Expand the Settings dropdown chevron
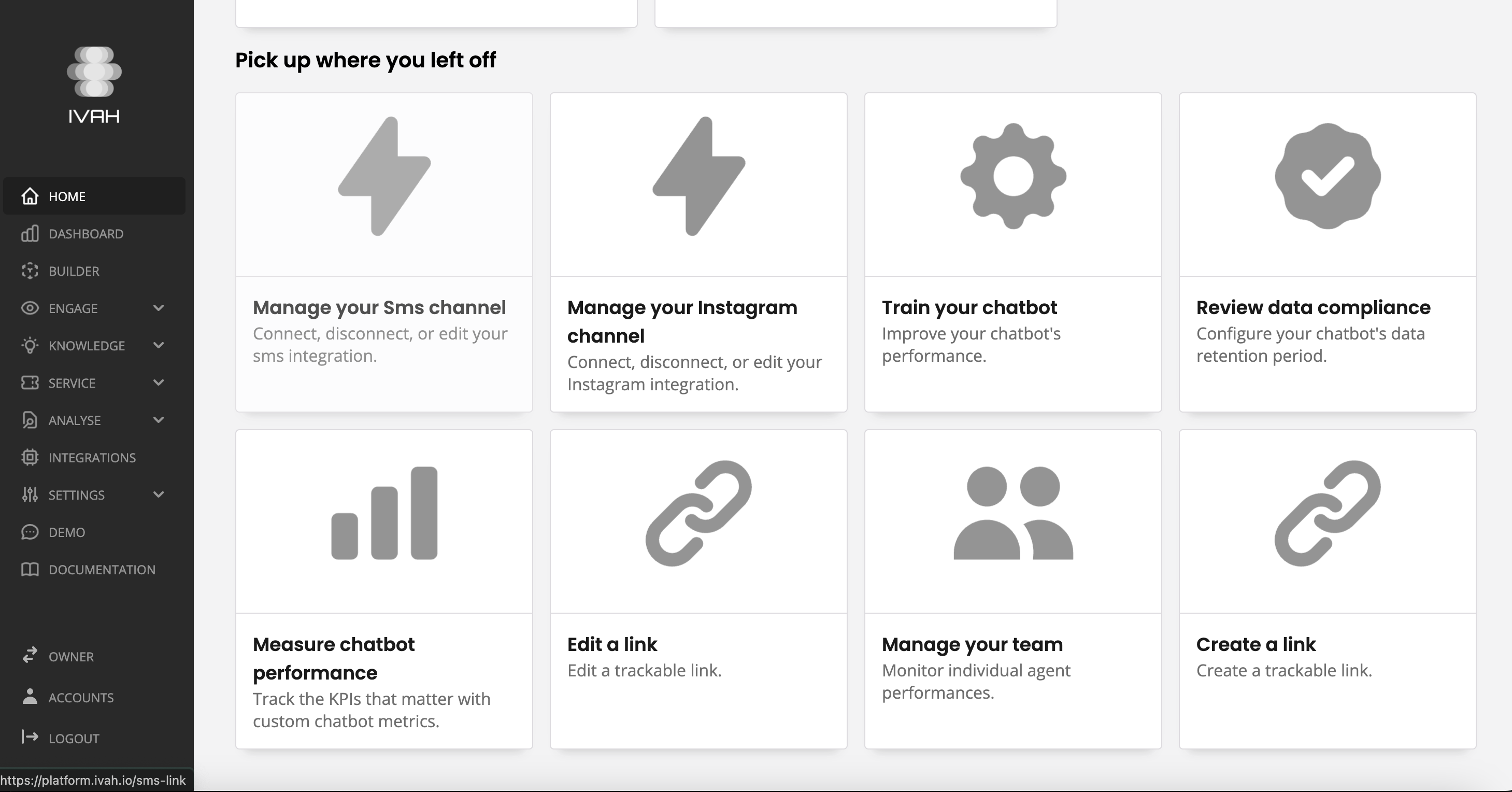 (x=159, y=494)
